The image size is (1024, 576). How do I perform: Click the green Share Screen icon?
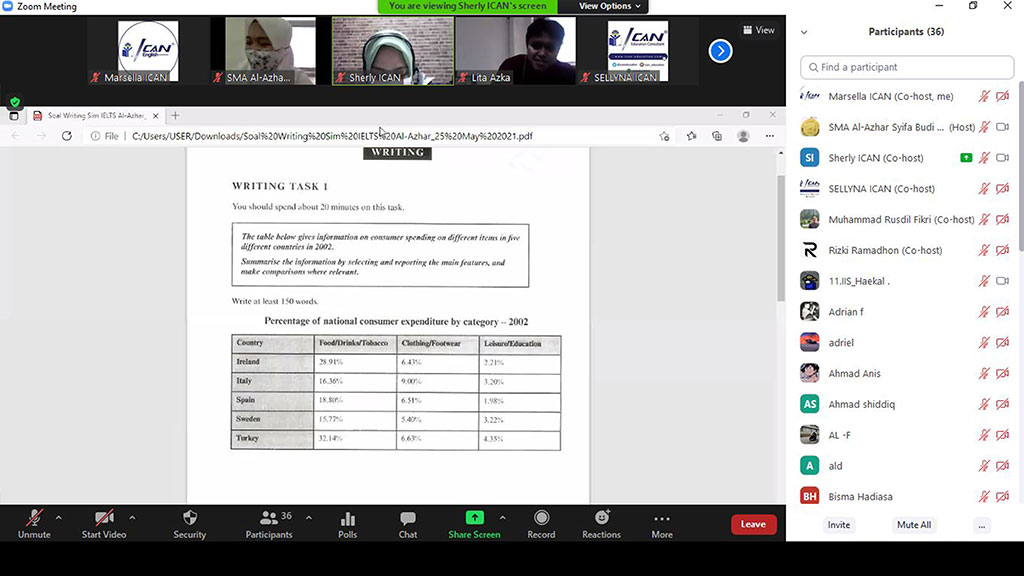coord(474,518)
